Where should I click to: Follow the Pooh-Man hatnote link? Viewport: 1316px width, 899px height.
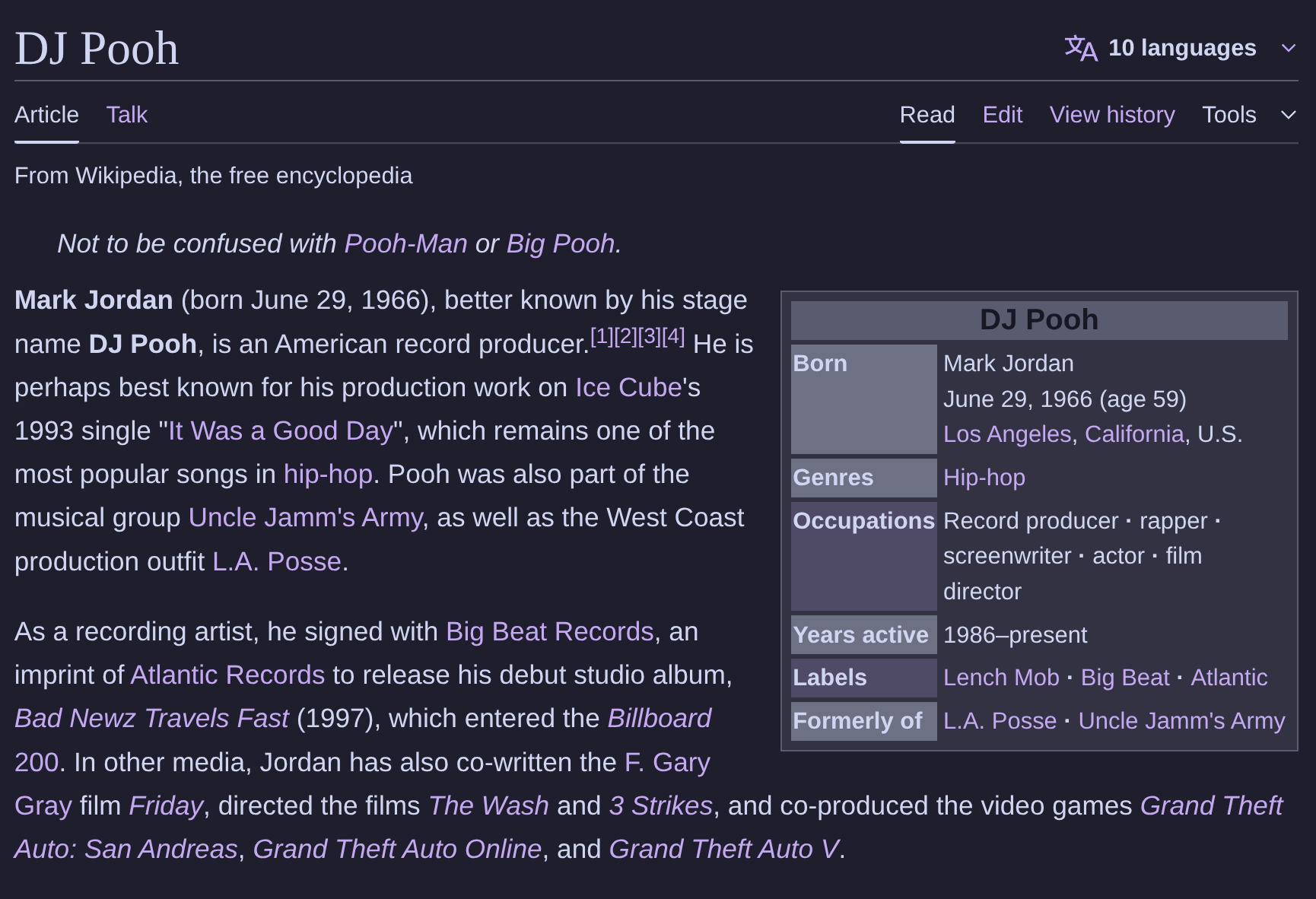pyautogui.click(x=406, y=243)
